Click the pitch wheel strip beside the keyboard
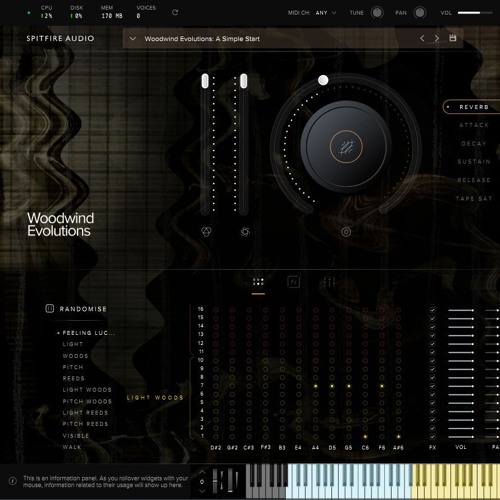500x500 pixels. tap(216, 480)
